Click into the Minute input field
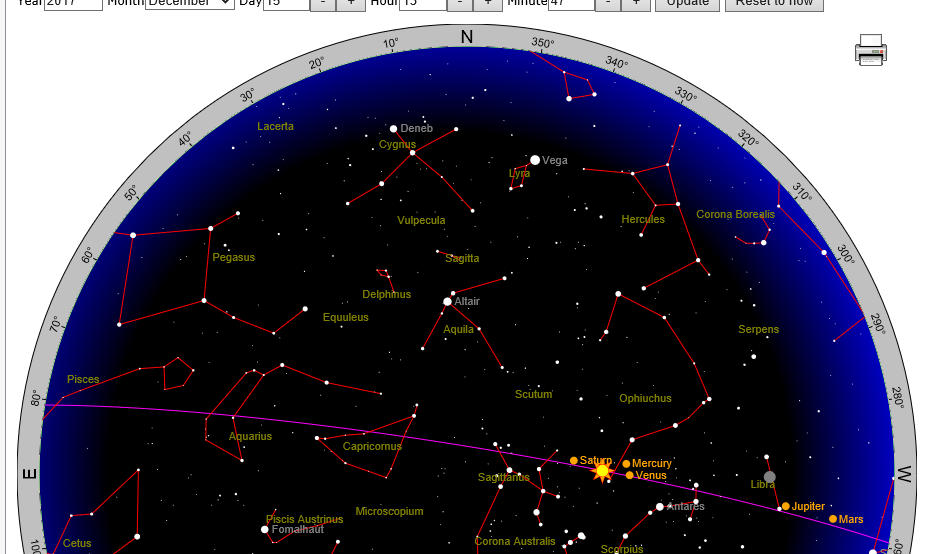The image size is (951, 554). point(571,3)
